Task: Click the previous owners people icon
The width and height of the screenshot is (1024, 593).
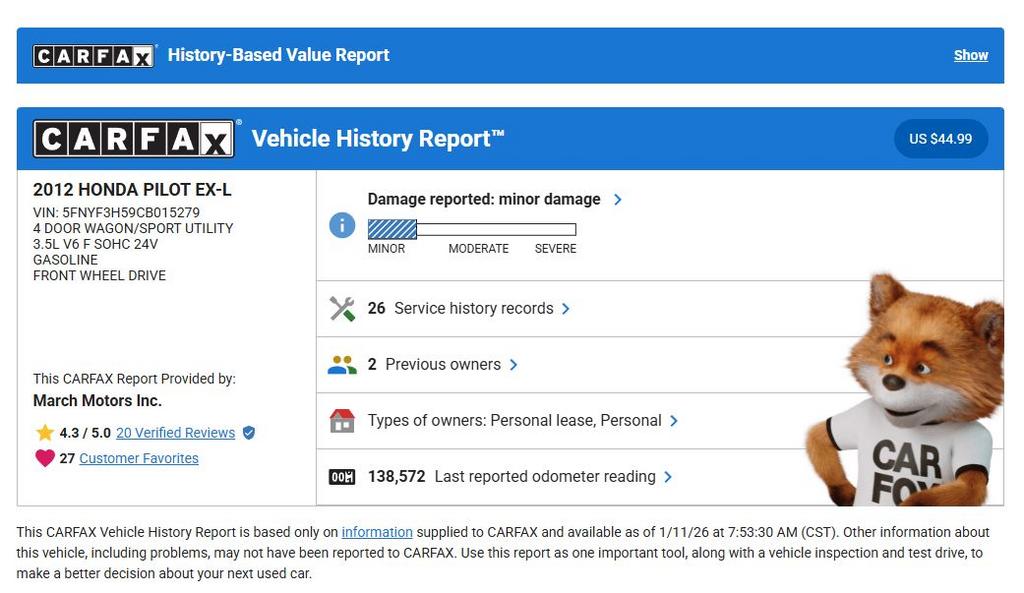Action: click(x=342, y=365)
